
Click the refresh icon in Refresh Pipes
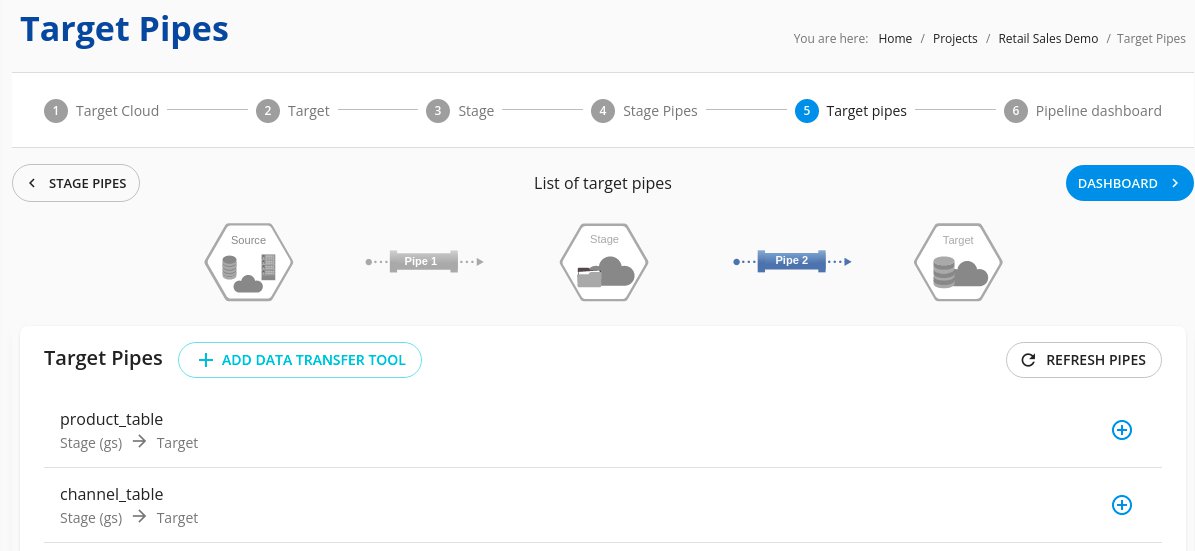1028,360
